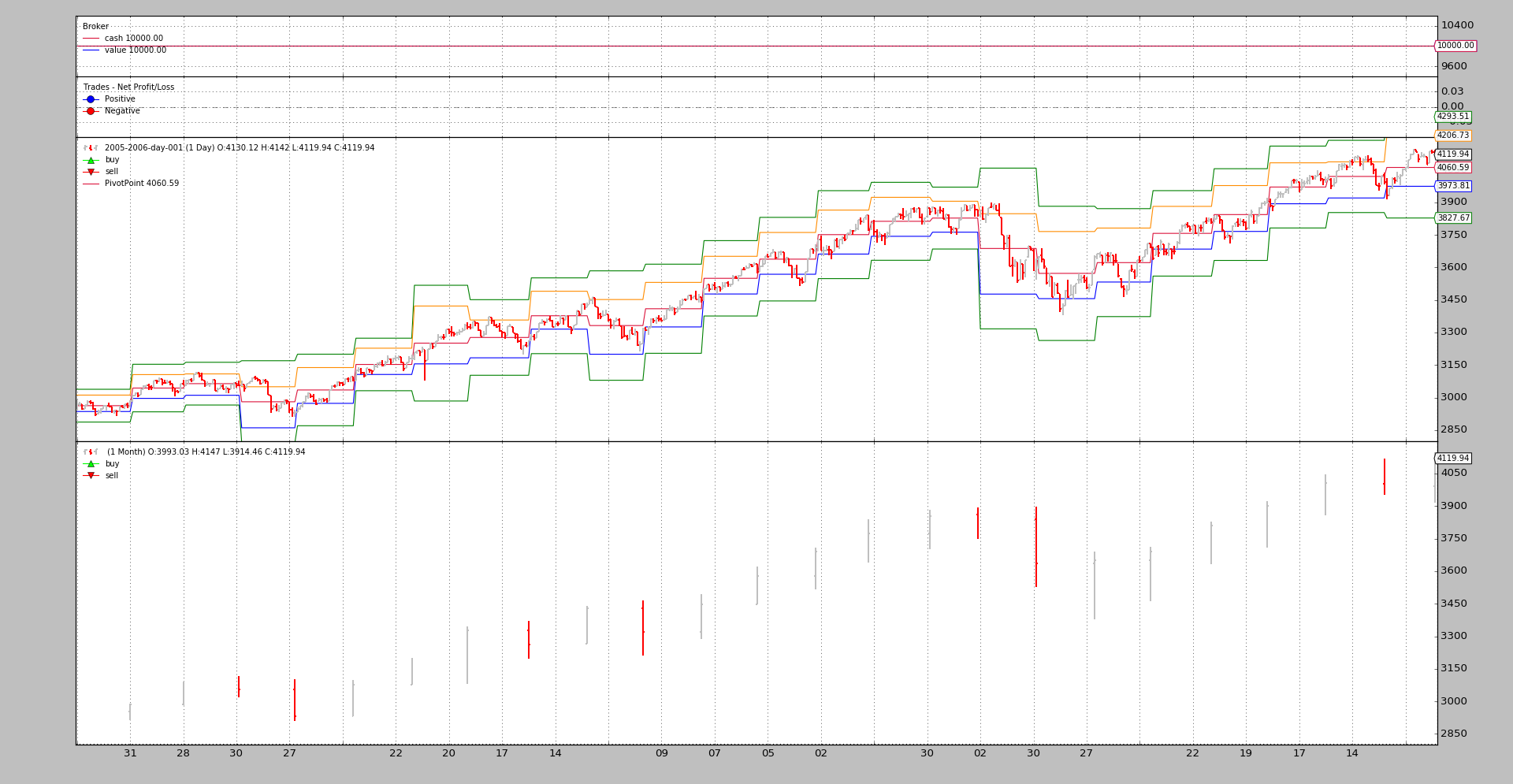Image resolution: width=1513 pixels, height=784 pixels.
Task: Click the blue Positive trades legend marker
Action: (91, 99)
